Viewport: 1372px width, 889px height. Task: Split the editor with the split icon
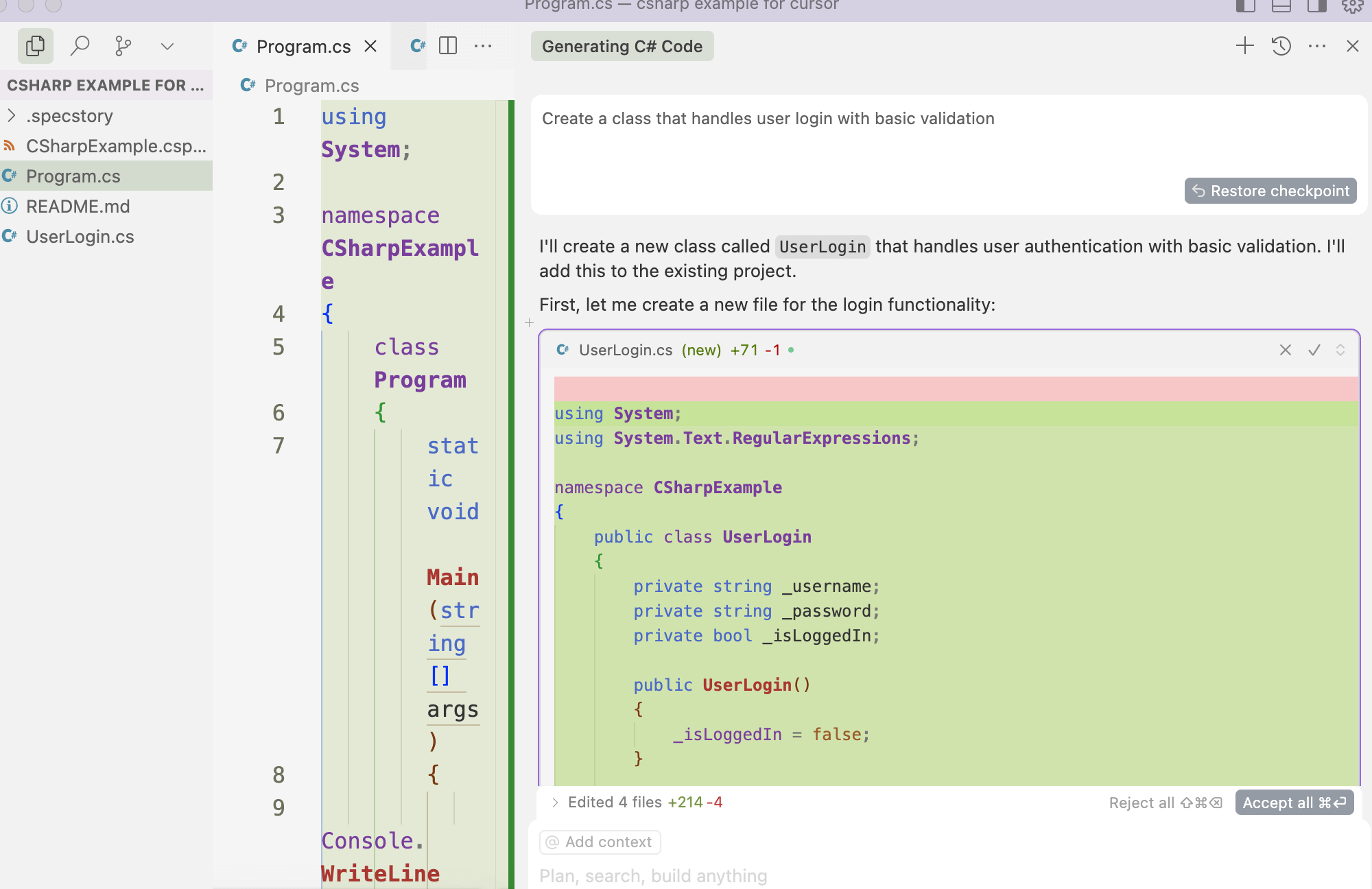coord(448,46)
